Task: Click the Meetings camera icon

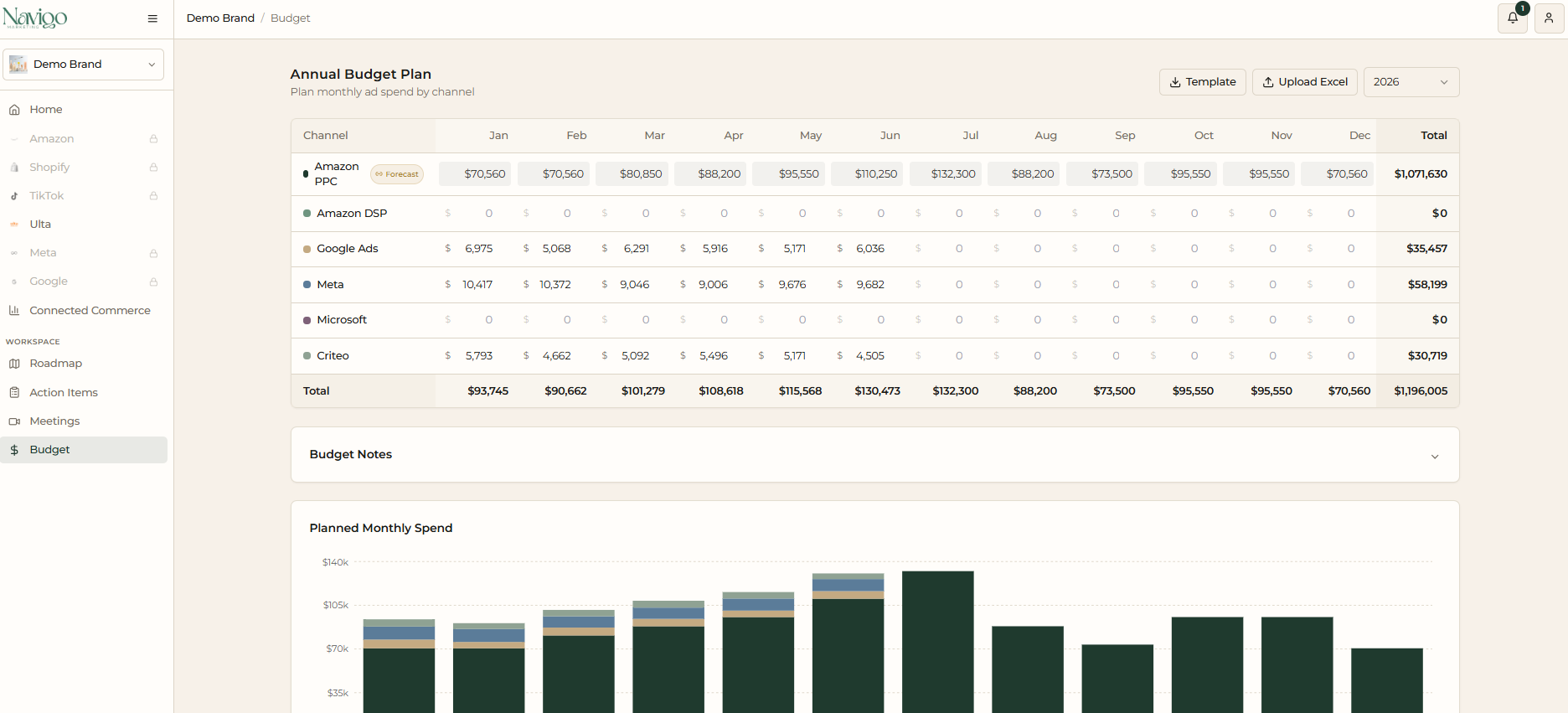Action: click(x=14, y=421)
